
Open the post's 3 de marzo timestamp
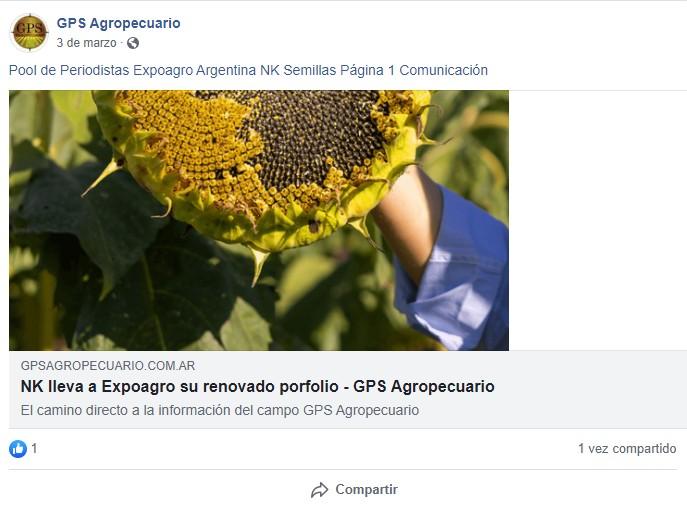[x=86, y=43]
